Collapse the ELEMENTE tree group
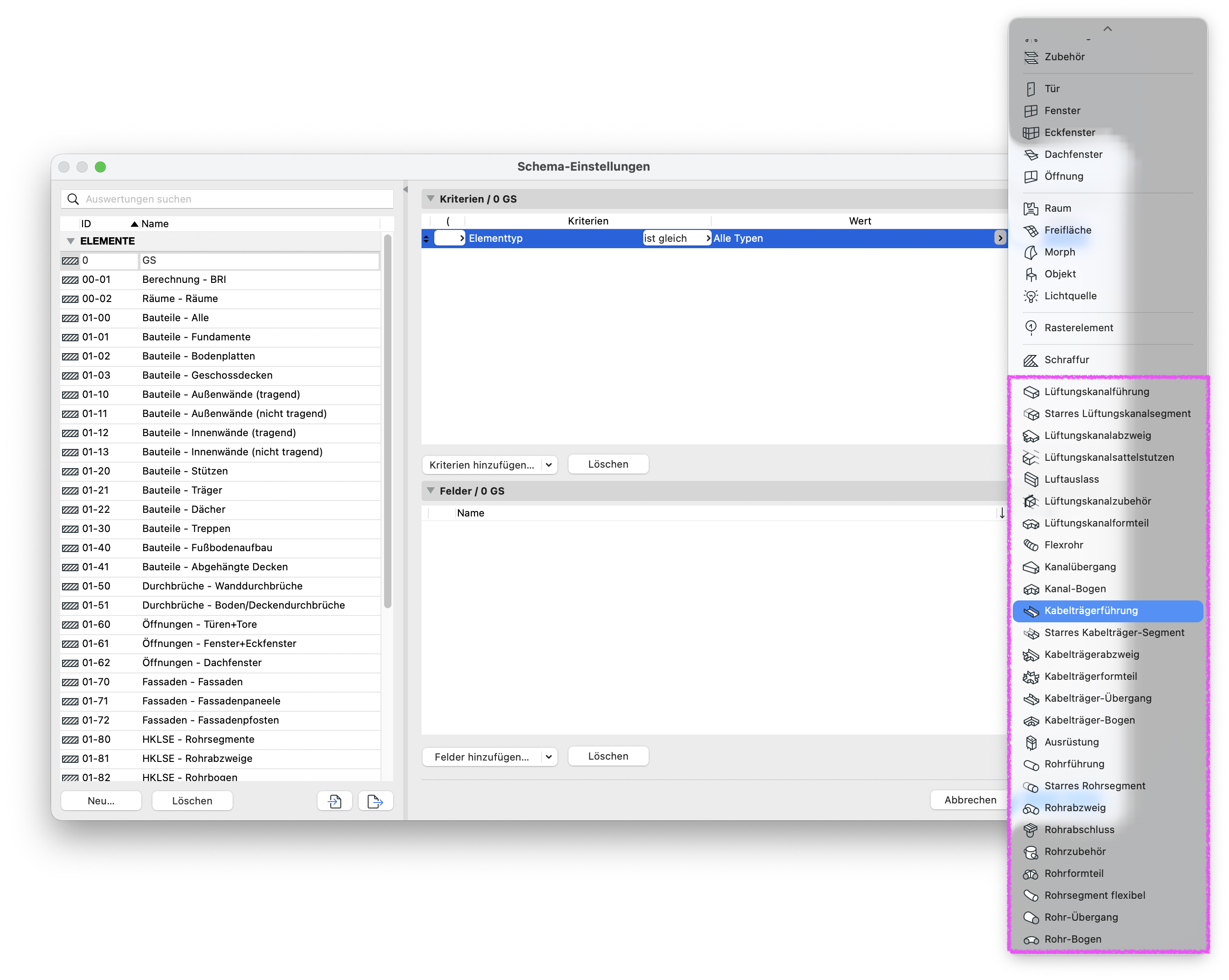Image resolution: width=1229 pixels, height=980 pixels. pyautogui.click(x=71, y=241)
